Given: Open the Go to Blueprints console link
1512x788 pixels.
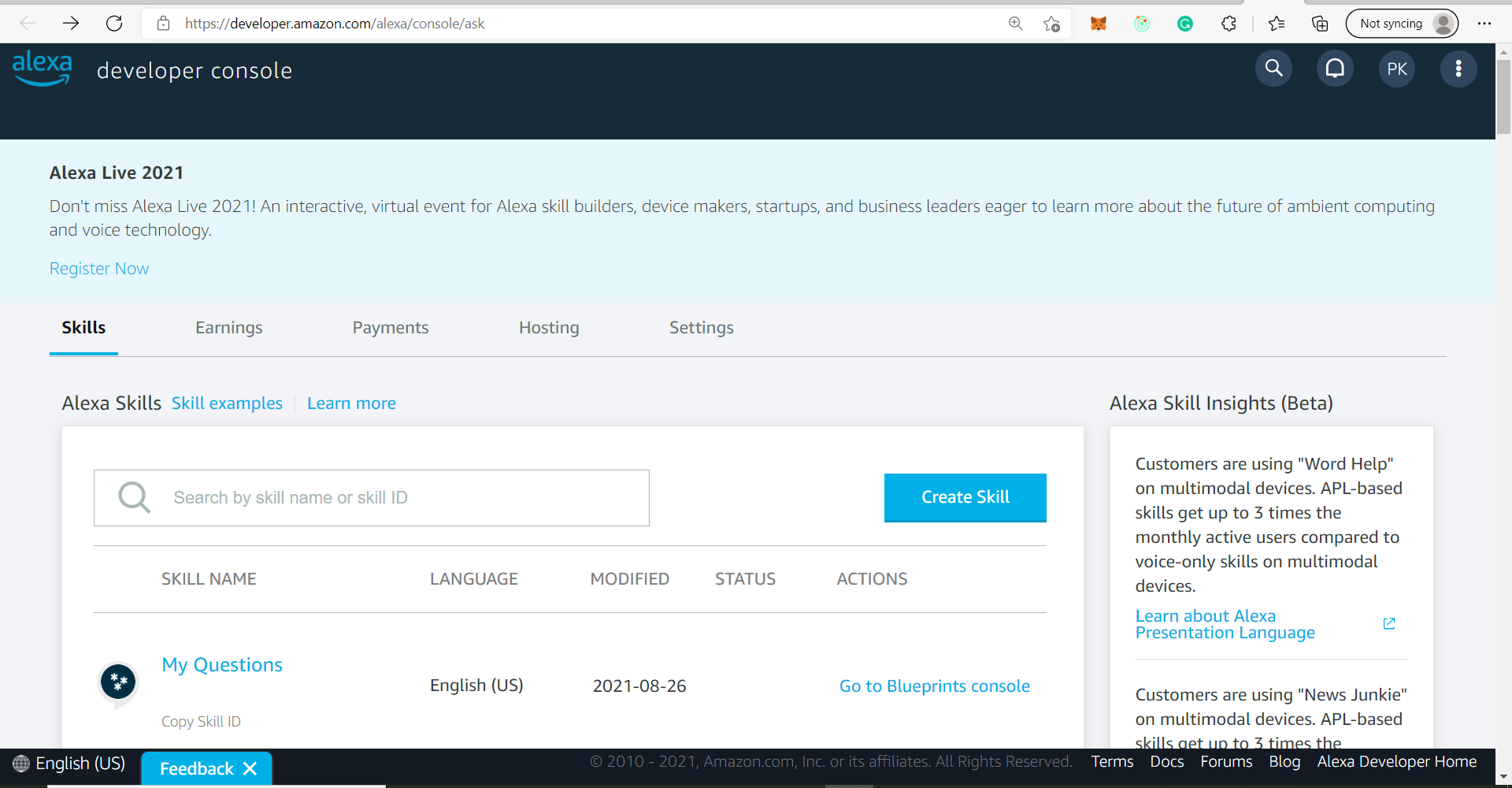Looking at the screenshot, I should point(935,686).
